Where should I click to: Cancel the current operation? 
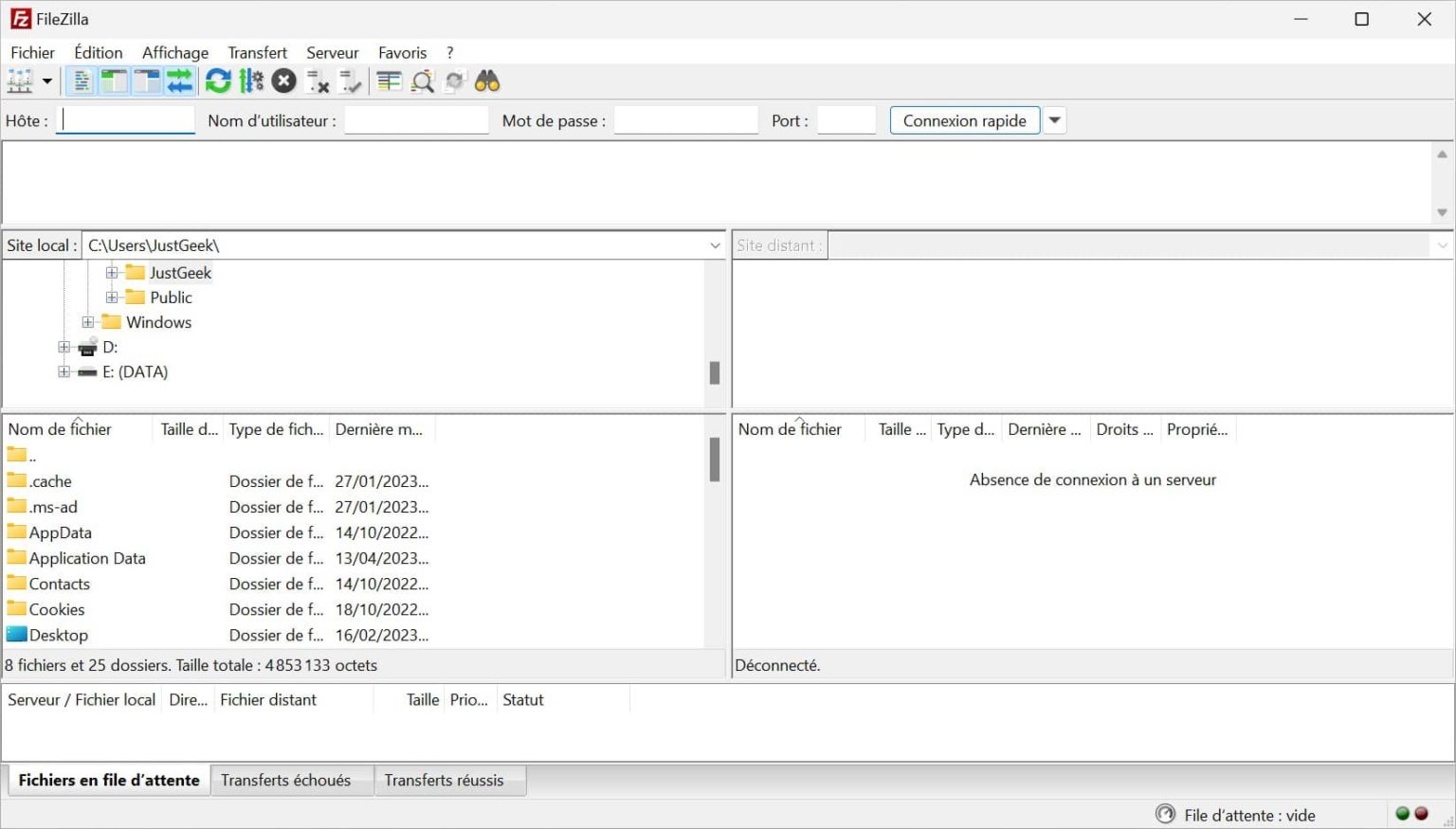283,81
